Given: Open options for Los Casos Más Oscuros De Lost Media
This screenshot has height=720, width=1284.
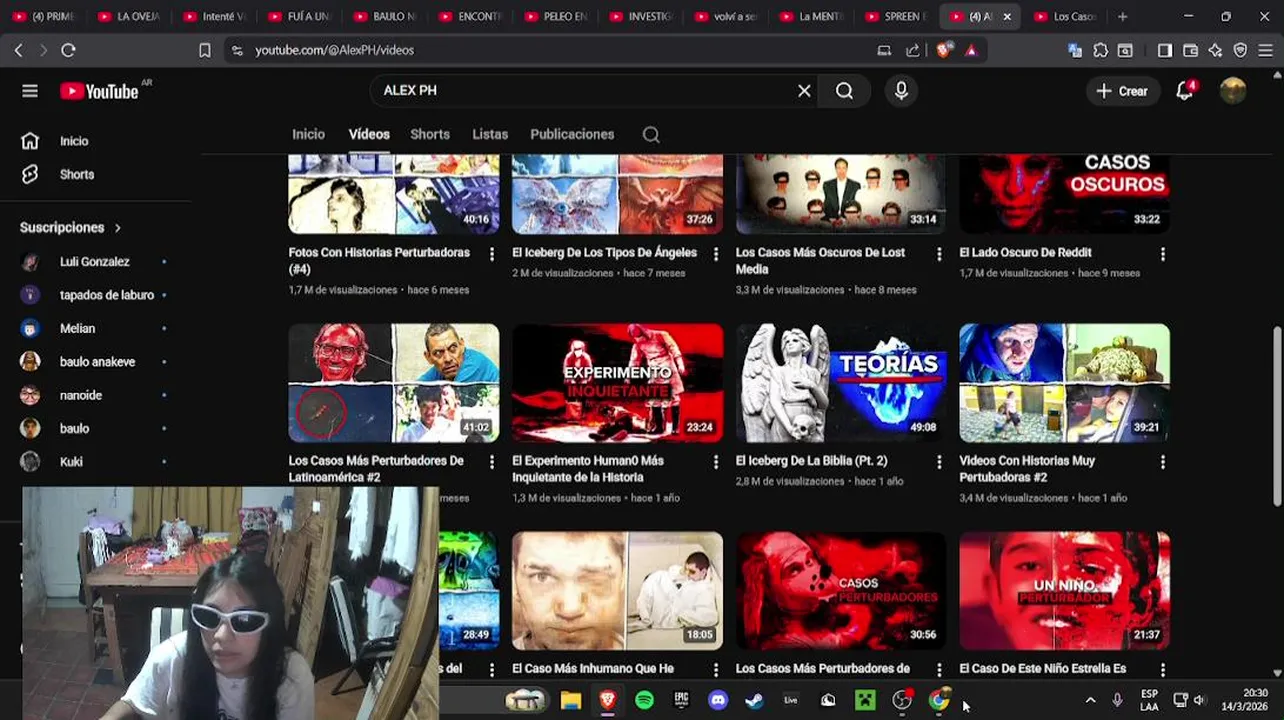Looking at the screenshot, I should [x=939, y=255].
